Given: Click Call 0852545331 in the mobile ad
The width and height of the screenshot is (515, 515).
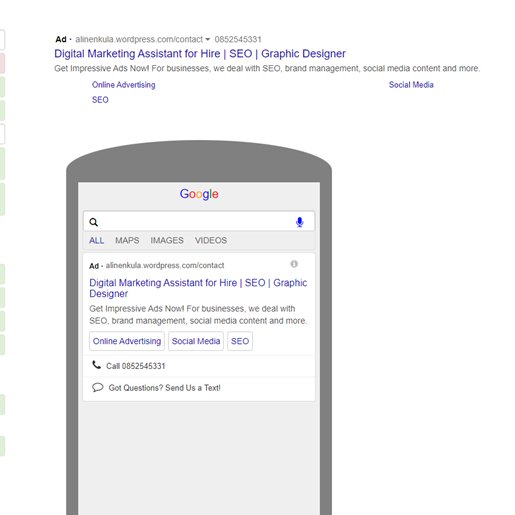Looking at the screenshot, I should (x=135, y=366).
